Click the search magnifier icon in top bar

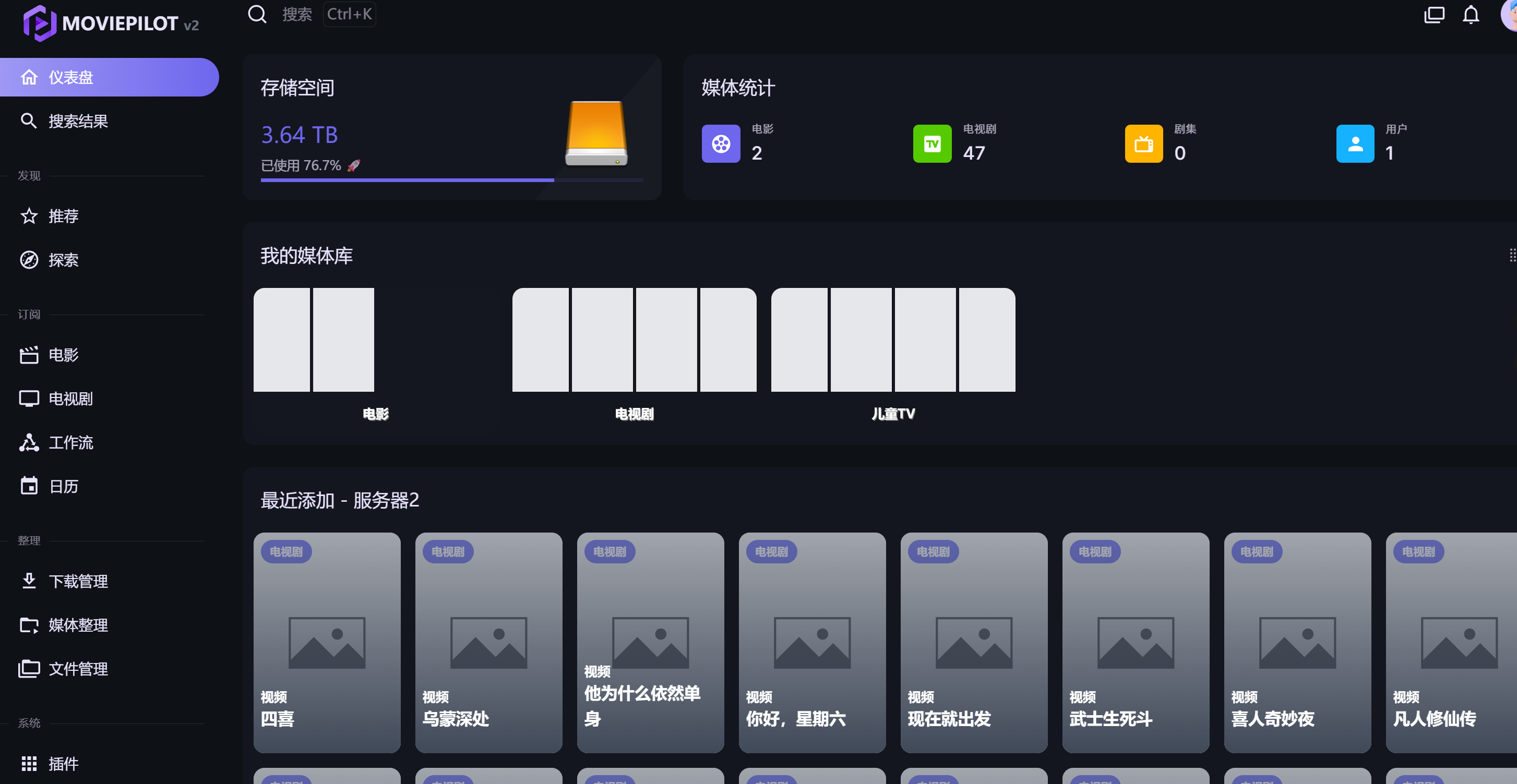coord(257,14)
